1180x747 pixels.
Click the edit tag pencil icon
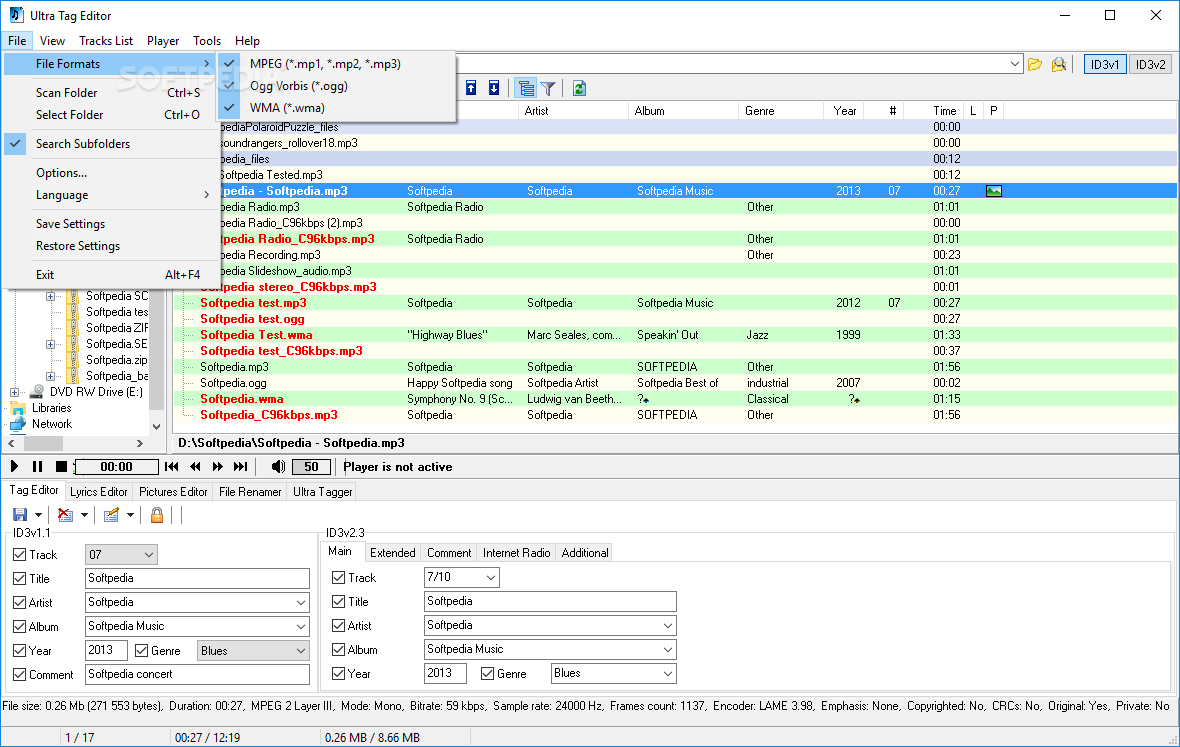pyautogui.click(x=111, y=515)
